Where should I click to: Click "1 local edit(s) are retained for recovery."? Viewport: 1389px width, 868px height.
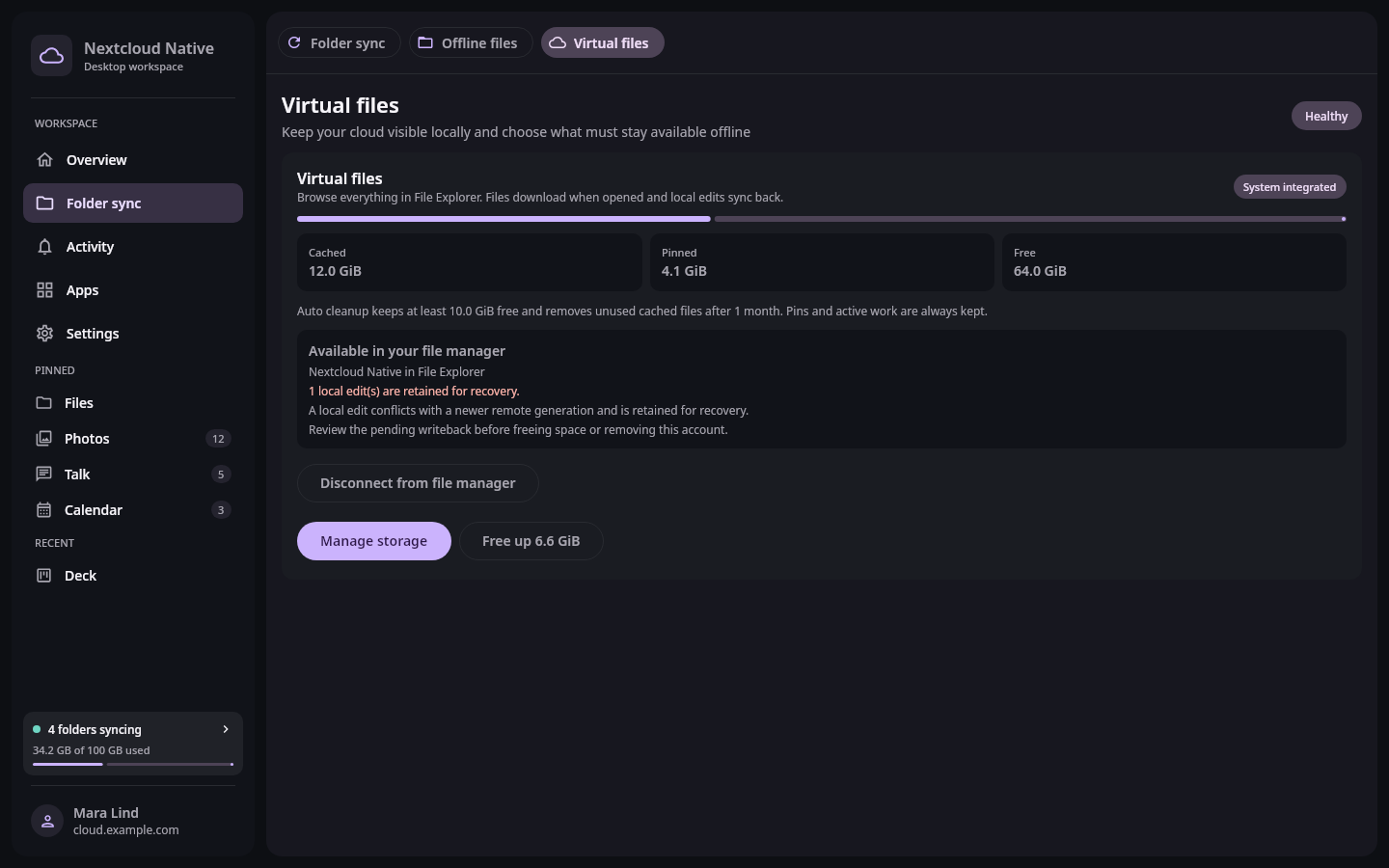coord(414,392)
